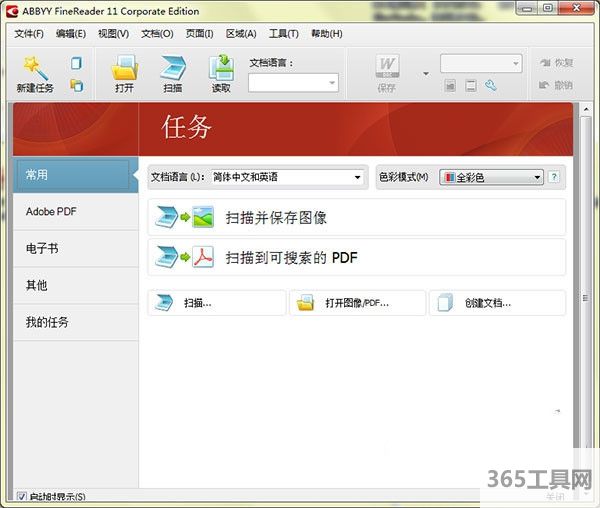Click the Save to Word icon (保存)
Viewport: 600px width, 508px height.
387,66
